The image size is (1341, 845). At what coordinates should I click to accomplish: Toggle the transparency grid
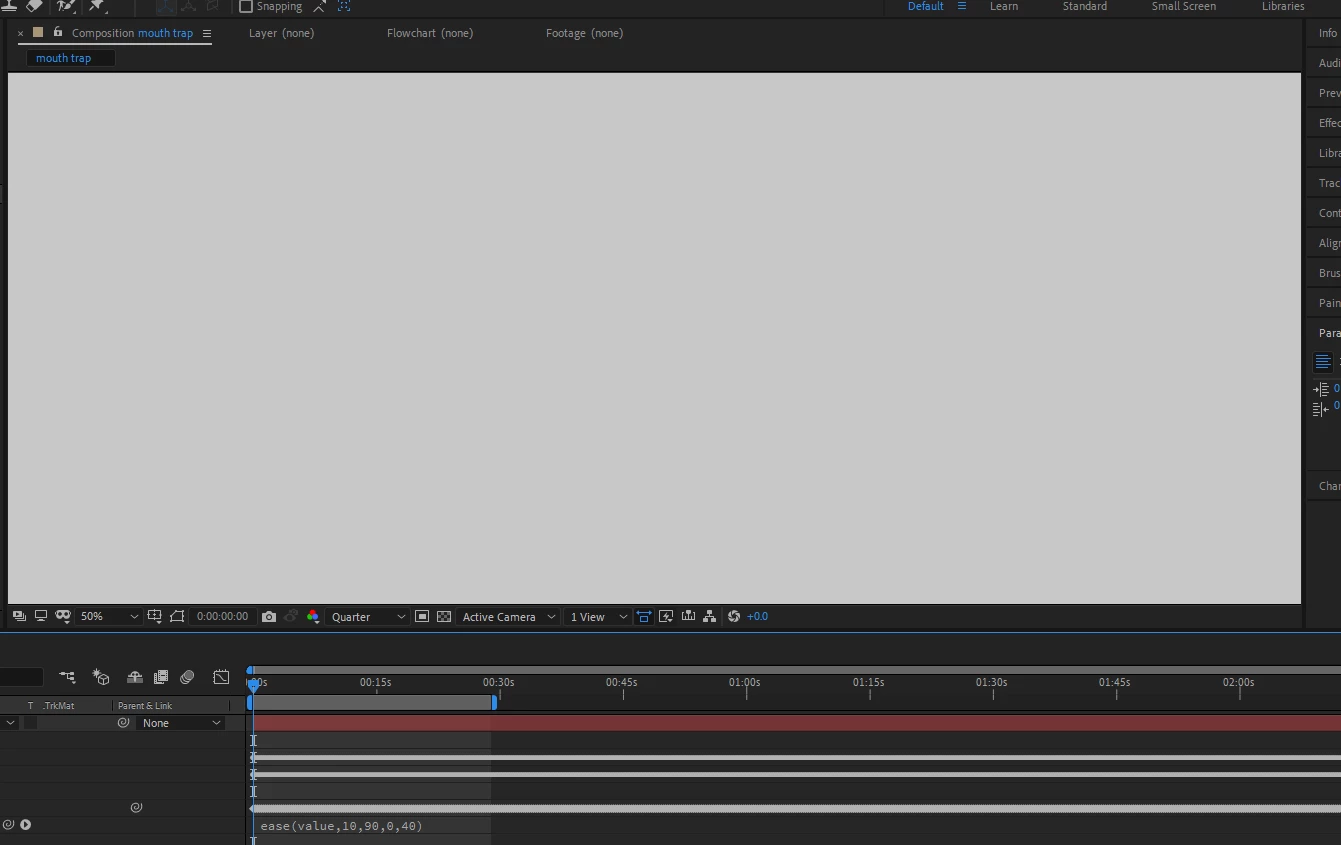coord(444,617)
